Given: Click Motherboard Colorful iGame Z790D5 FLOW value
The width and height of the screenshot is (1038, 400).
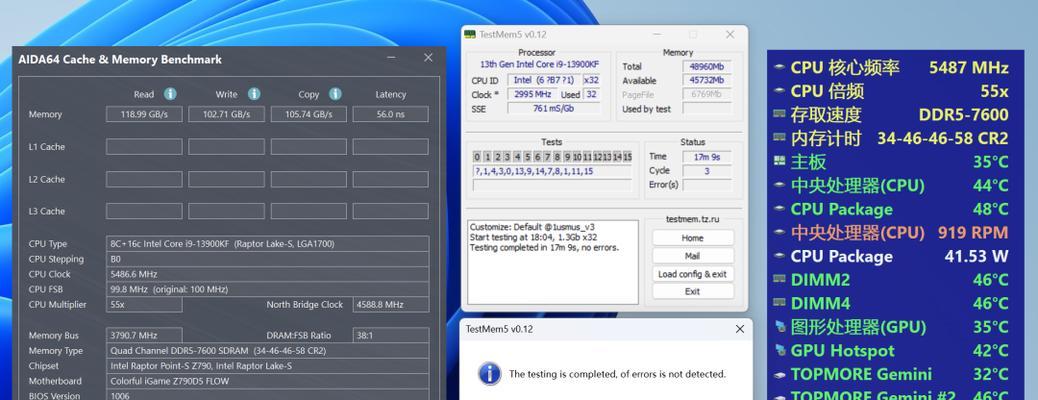Looking at the screenshot, I should [267, 381].
